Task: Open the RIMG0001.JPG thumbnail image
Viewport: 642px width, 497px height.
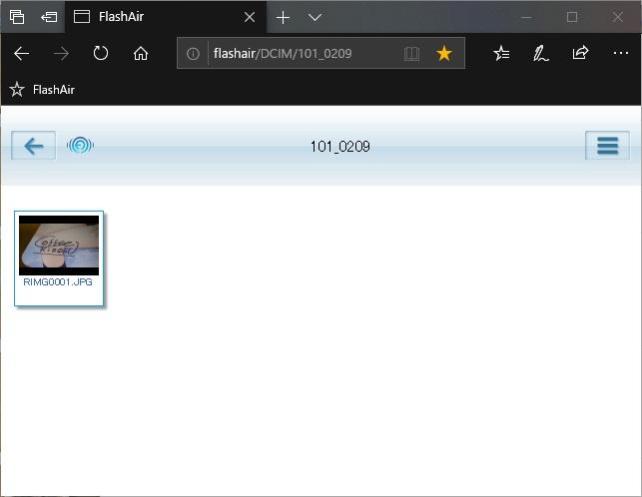Action: click(59, 245)
